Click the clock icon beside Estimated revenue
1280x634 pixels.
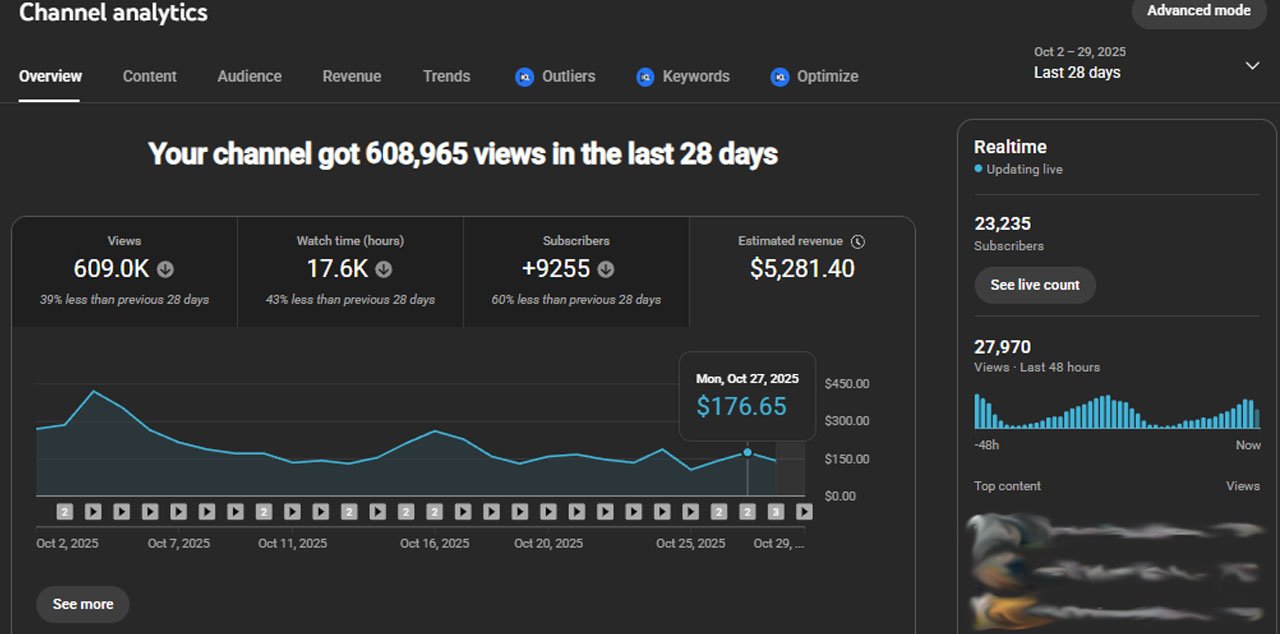(858, 241)
